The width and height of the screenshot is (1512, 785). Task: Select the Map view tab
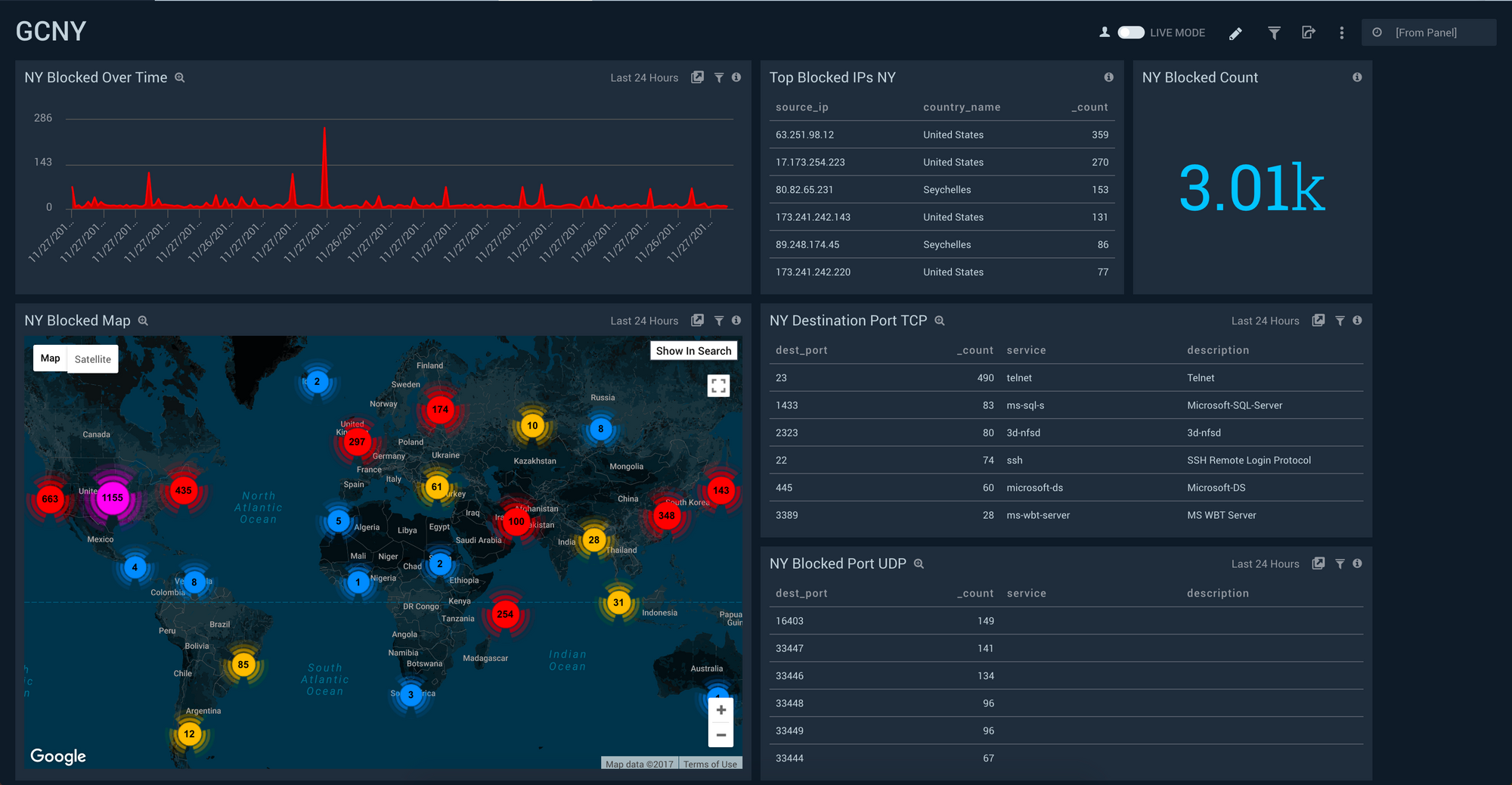click(51, 358)
